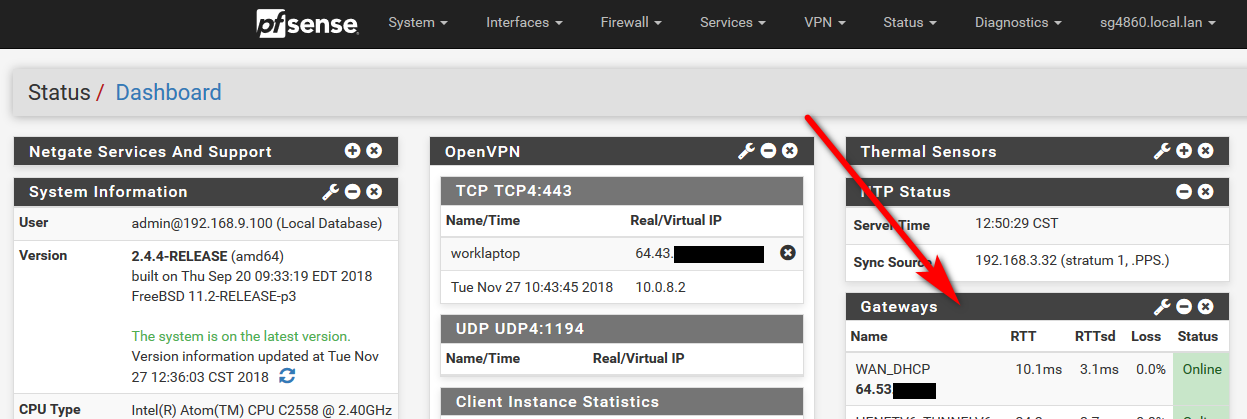
Task: Open the VPN menu
Action: [824, 22]
